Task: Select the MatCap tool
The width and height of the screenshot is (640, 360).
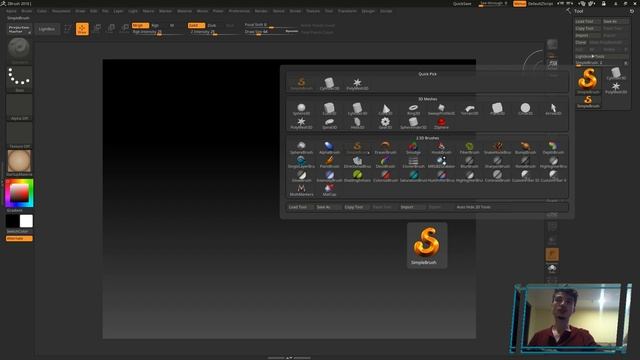Action: tap(329, 190)
